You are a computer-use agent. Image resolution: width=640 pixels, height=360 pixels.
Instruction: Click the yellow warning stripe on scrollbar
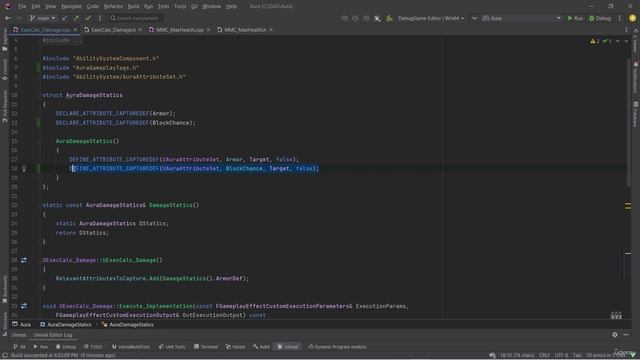[628, 206]
